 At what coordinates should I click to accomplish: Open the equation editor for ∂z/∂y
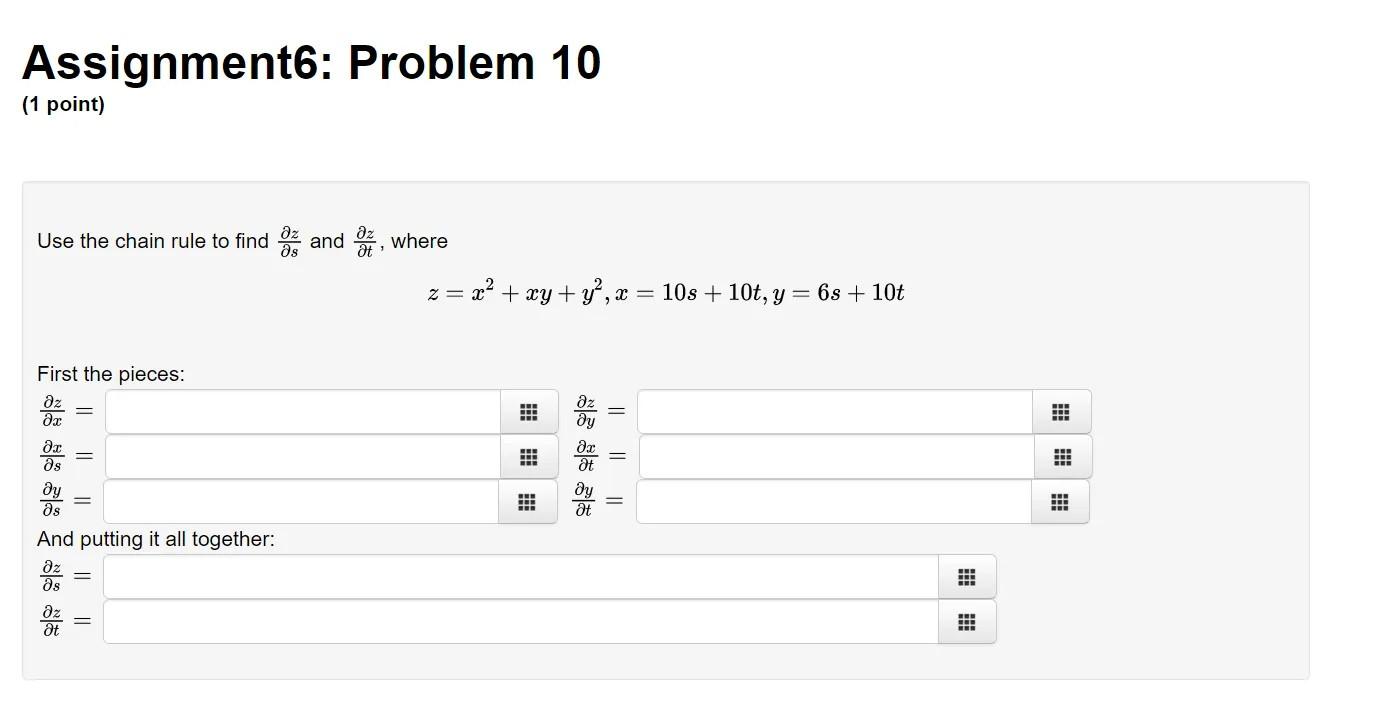pyautogui.click(x=1060, y=411)
